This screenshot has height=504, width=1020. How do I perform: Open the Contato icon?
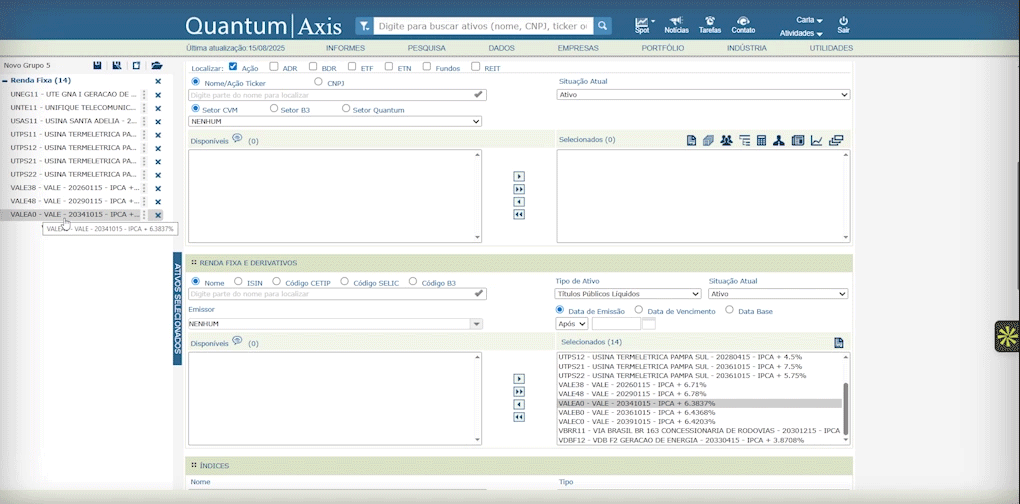[743, 25]
